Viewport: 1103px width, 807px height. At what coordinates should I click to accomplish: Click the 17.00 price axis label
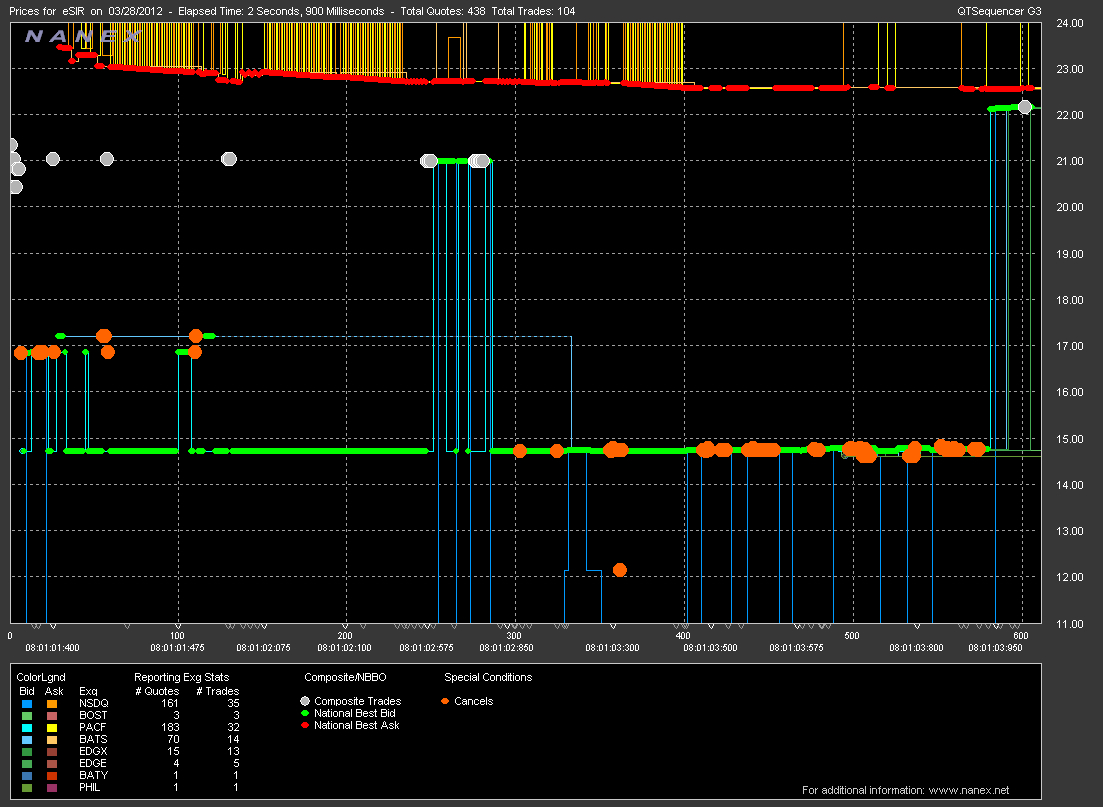[1070, 346]
